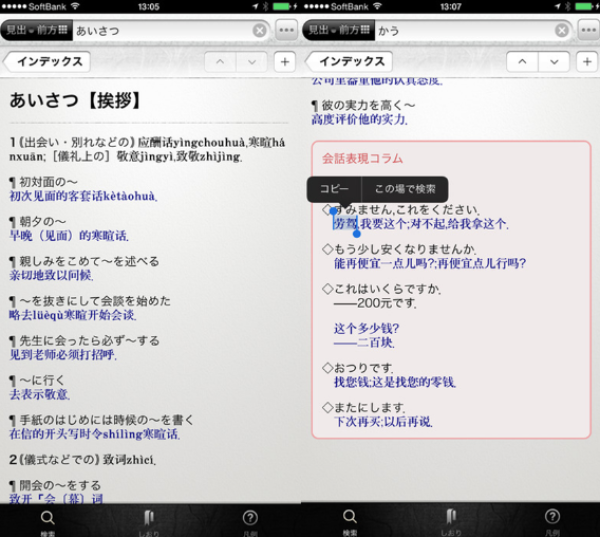
Task: Open the more options button beside かう search
Action: point(589,30)
